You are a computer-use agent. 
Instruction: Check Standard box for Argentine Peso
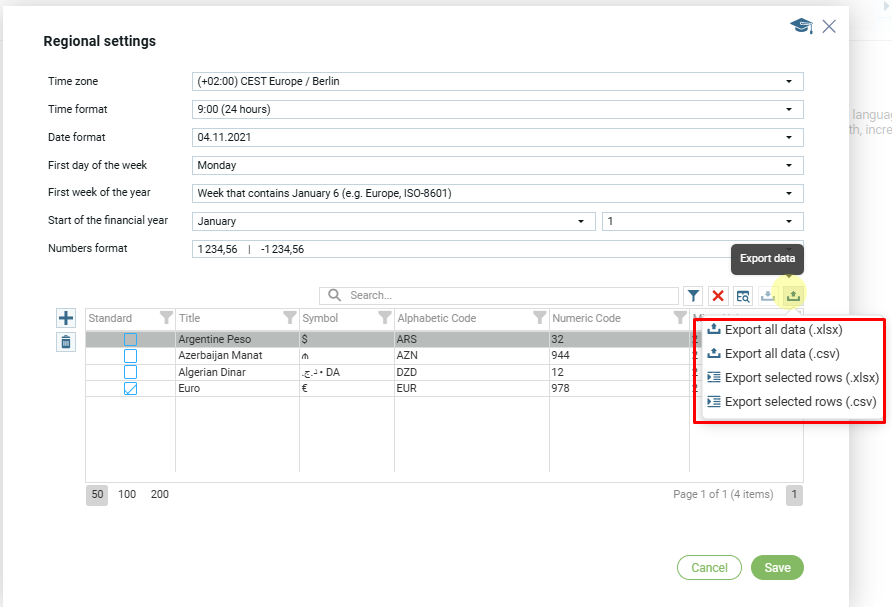[x=130, y=340]
